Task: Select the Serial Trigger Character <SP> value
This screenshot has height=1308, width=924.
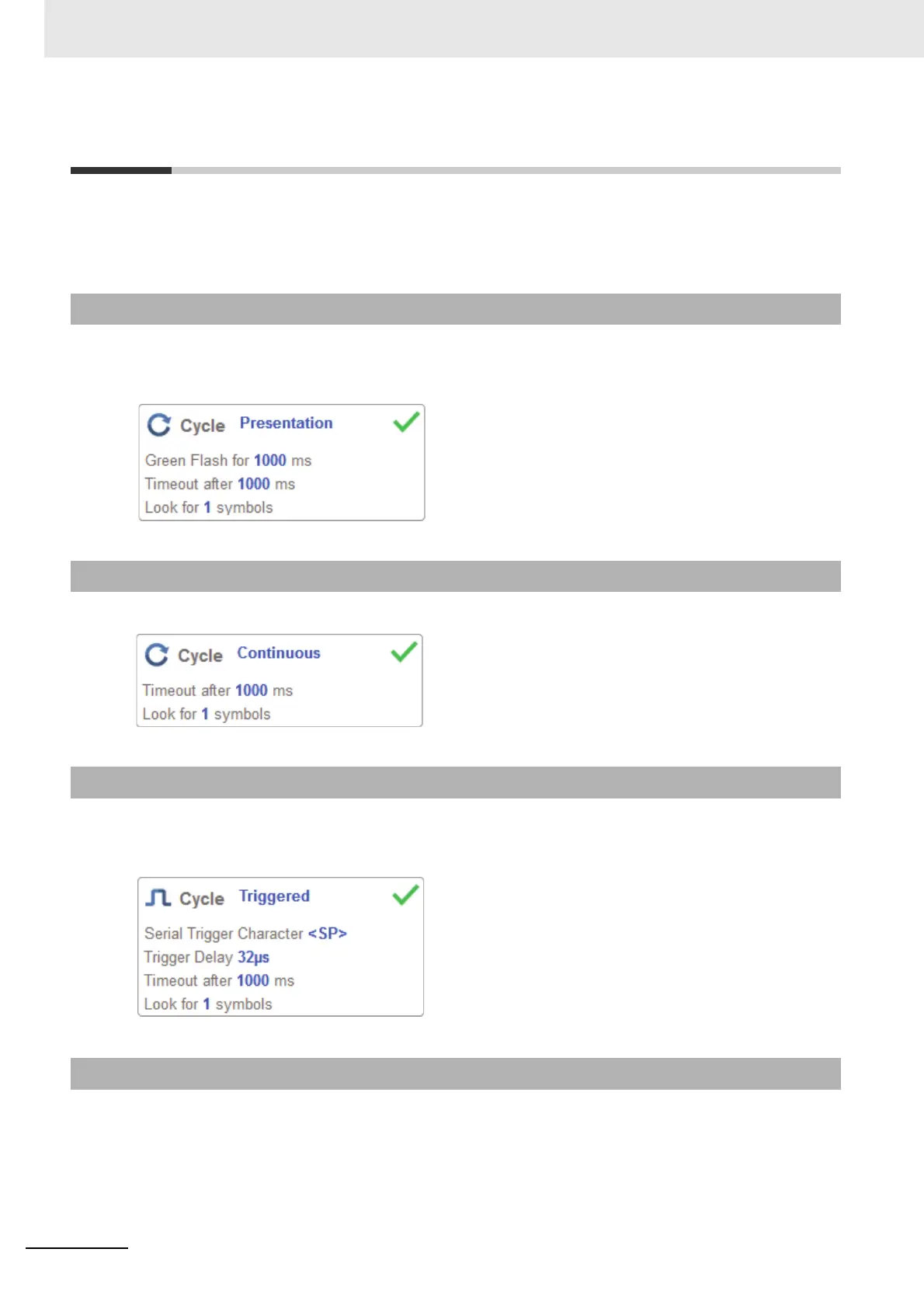Action: (328, 934)
